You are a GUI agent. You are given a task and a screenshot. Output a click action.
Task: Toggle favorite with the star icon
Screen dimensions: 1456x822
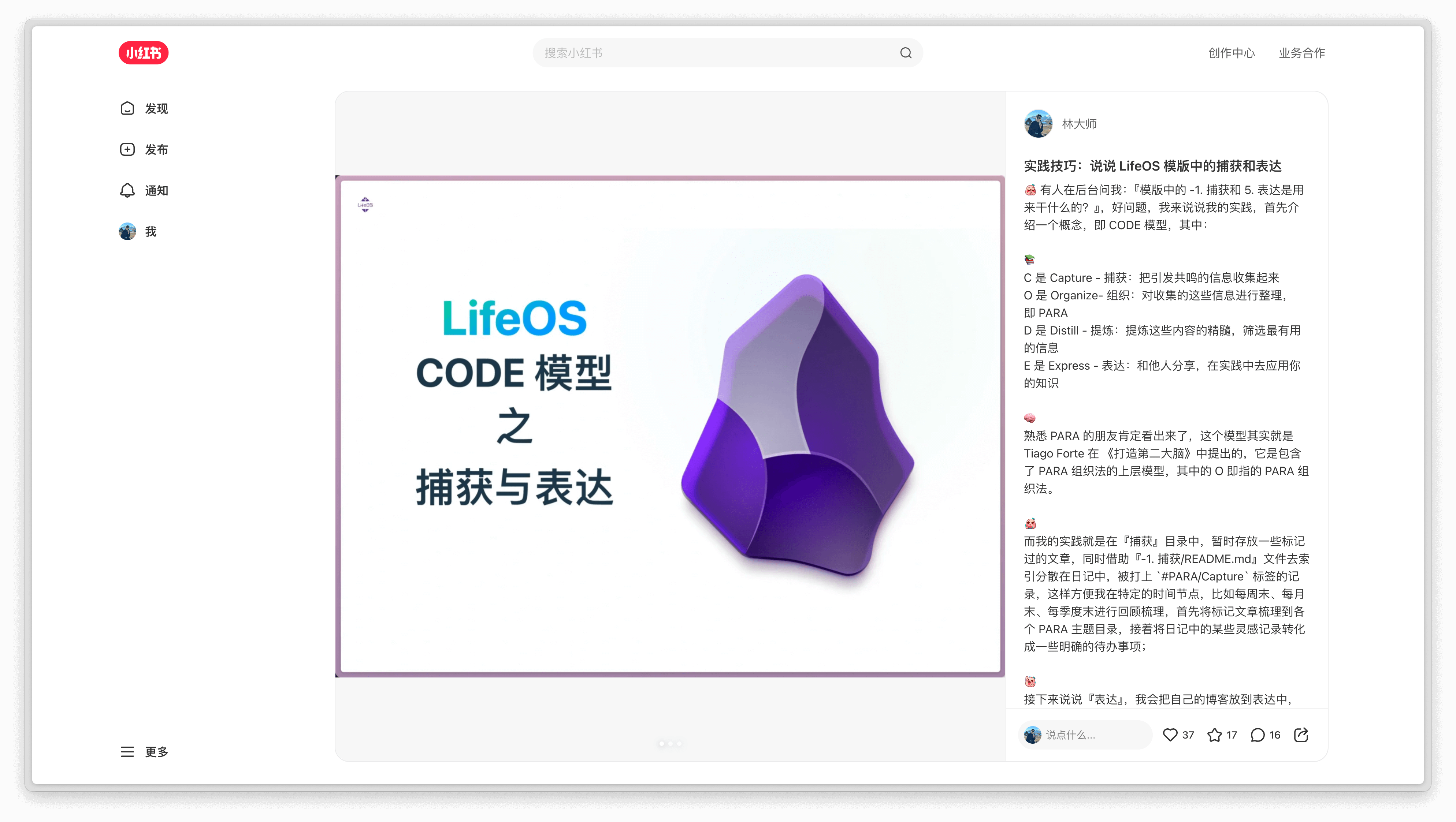(1214, 735)
